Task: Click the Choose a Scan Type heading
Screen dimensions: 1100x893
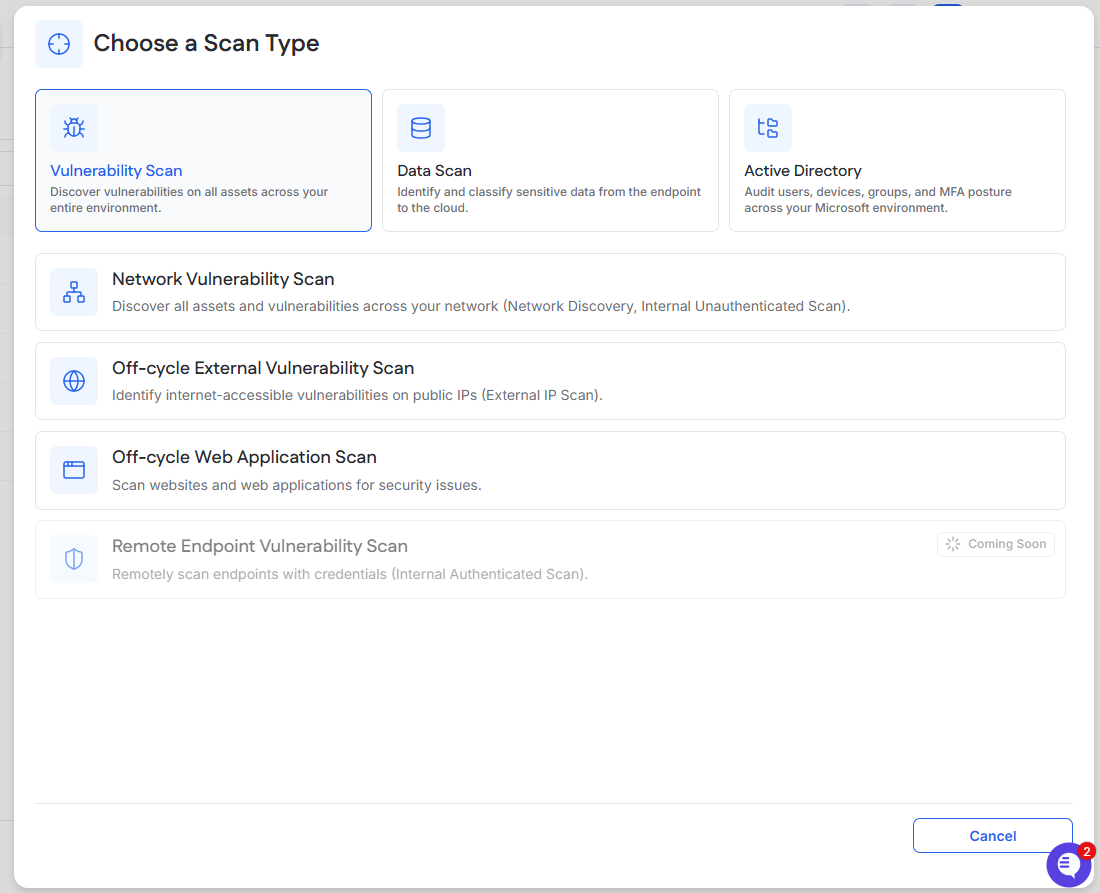Action: tap(206, 43)
